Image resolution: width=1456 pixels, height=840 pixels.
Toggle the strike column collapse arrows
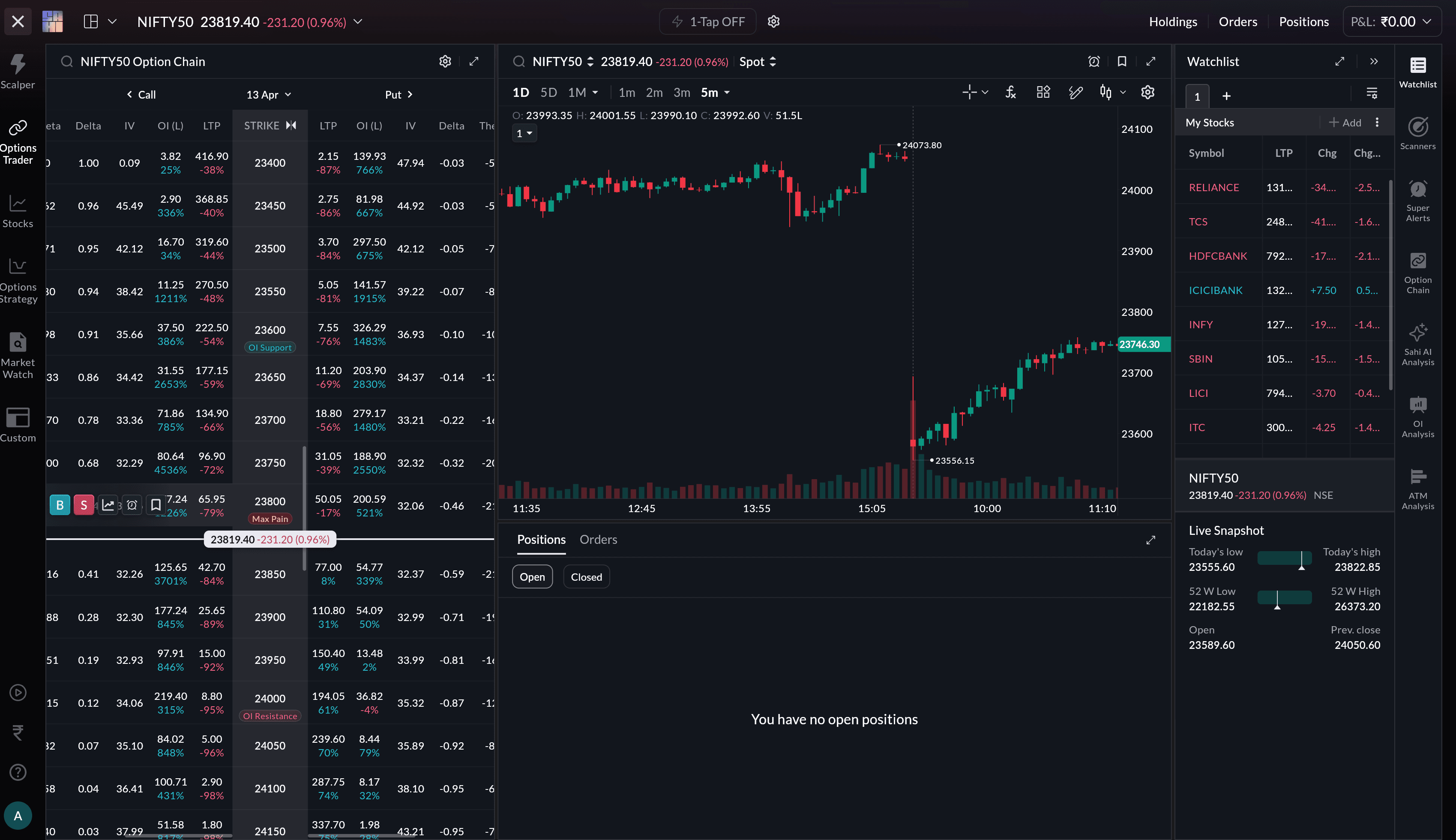[291, 125]
